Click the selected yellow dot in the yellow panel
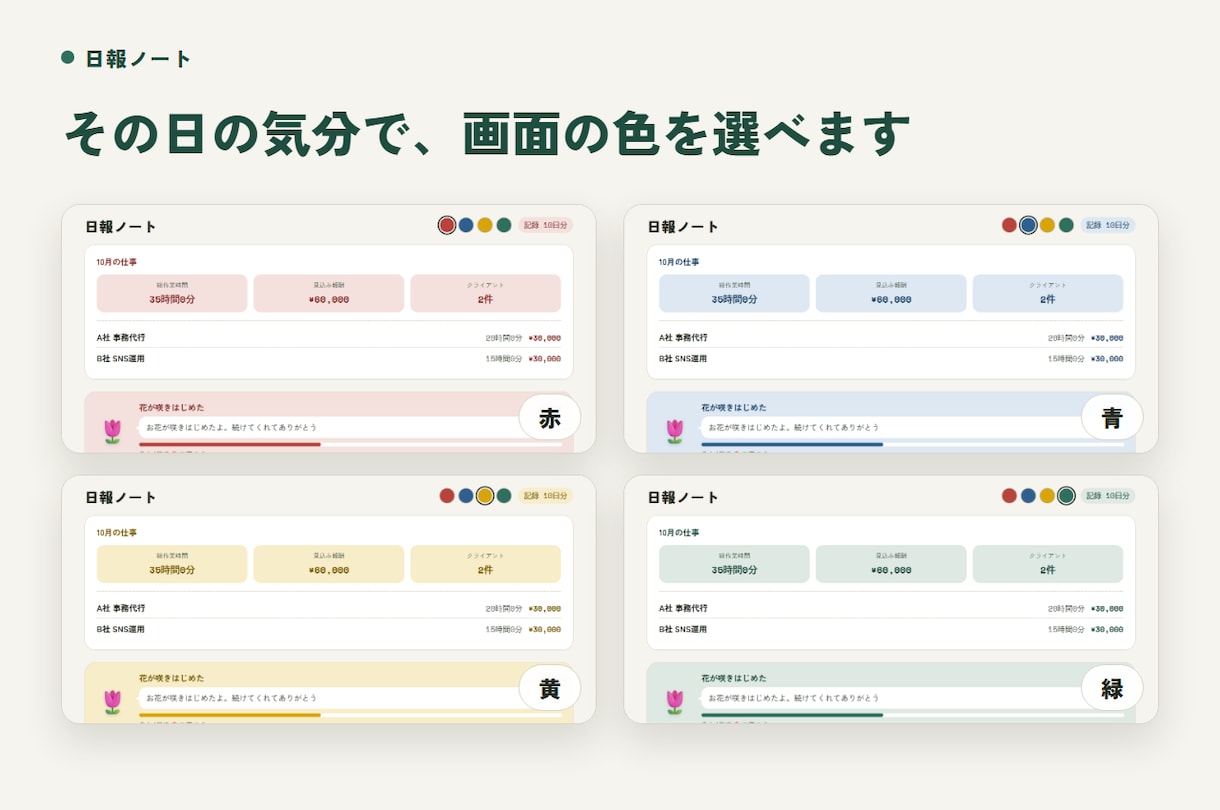This screenshot has height=810, width=1220. click(x=485, y=495)
